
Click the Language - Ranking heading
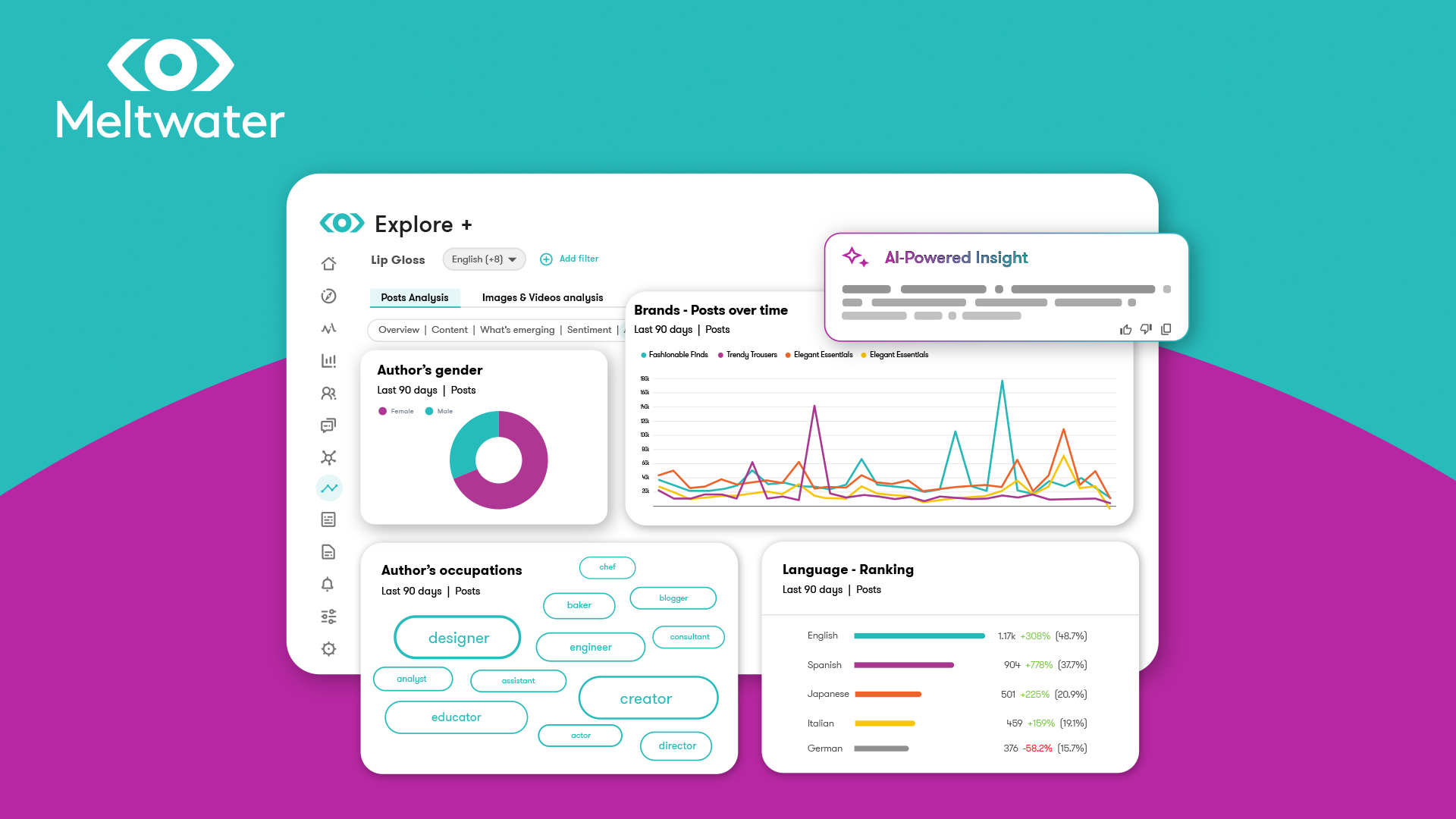point(848,570)
